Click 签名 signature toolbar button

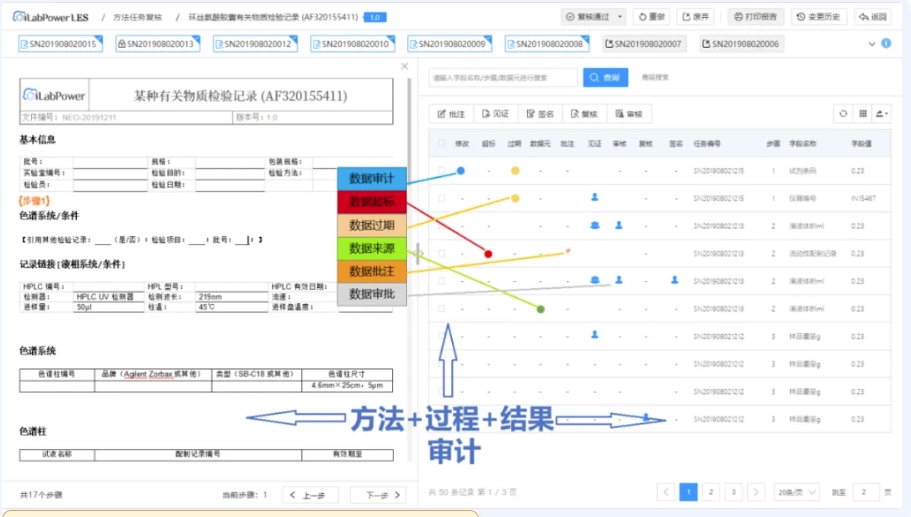[540, 114]
